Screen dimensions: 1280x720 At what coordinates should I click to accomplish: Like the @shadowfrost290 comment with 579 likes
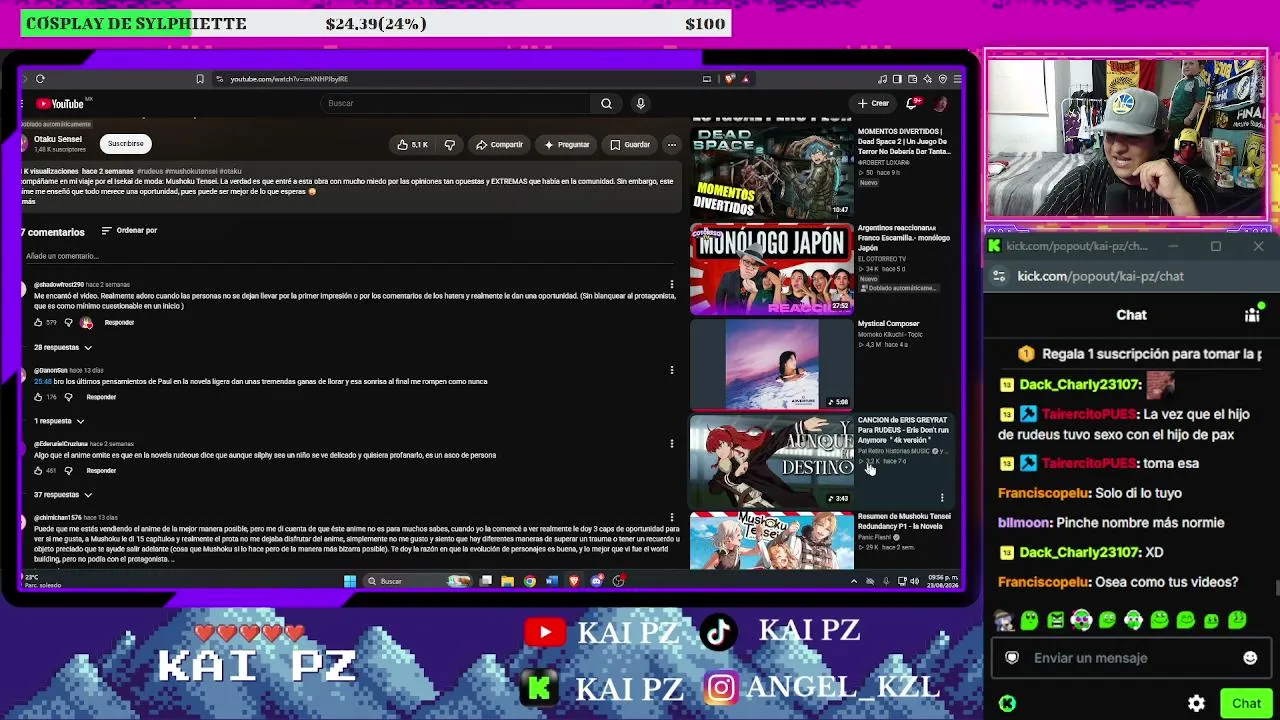tap(38, 322)
